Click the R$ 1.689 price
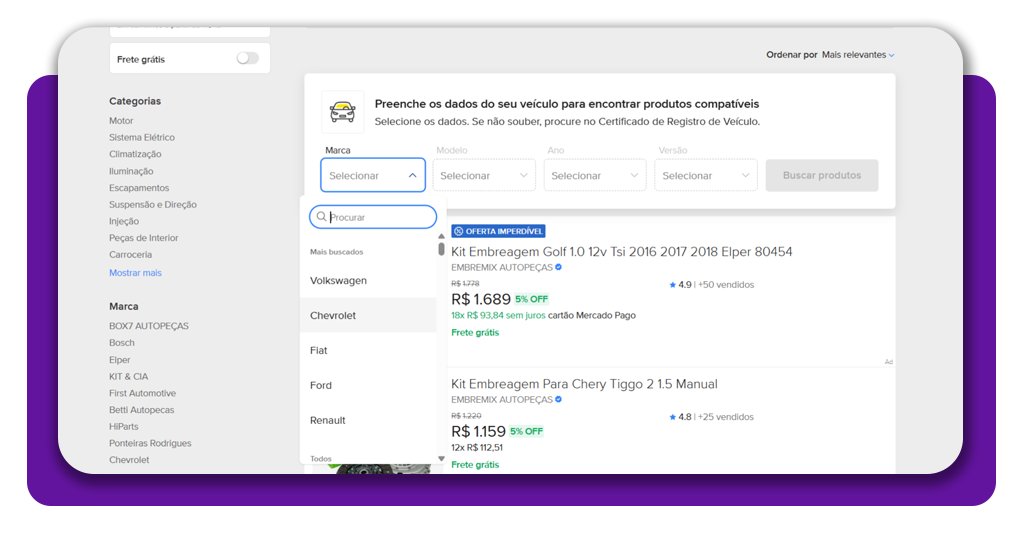The image size is (1024, 536). point(481,299)
